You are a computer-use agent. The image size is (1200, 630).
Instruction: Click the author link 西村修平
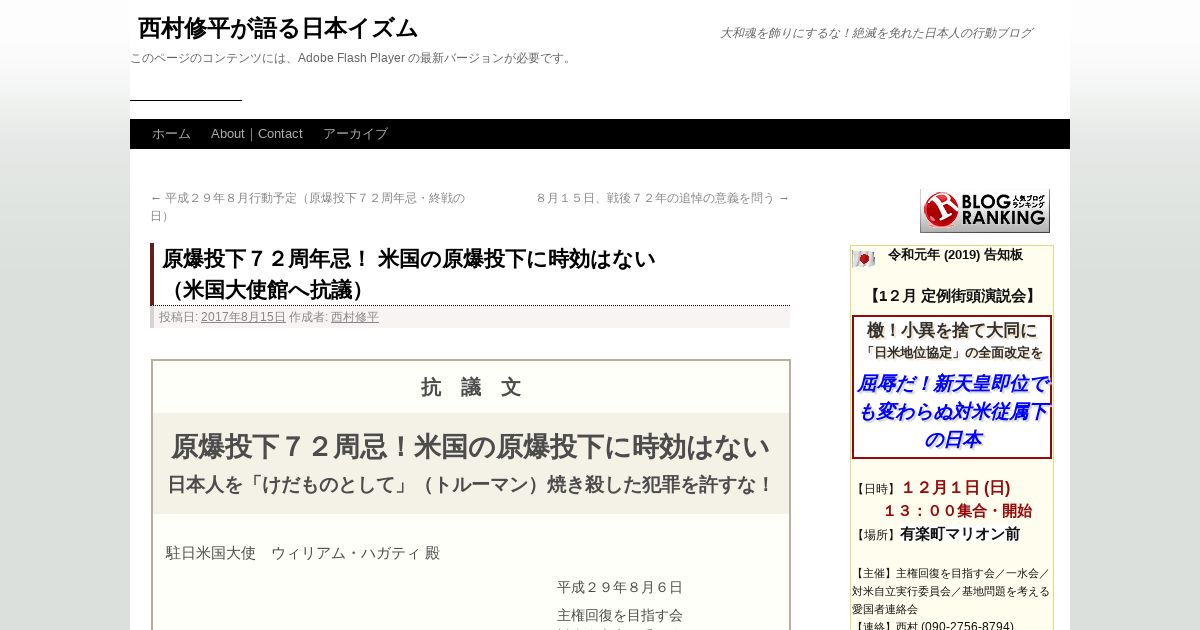355,317
